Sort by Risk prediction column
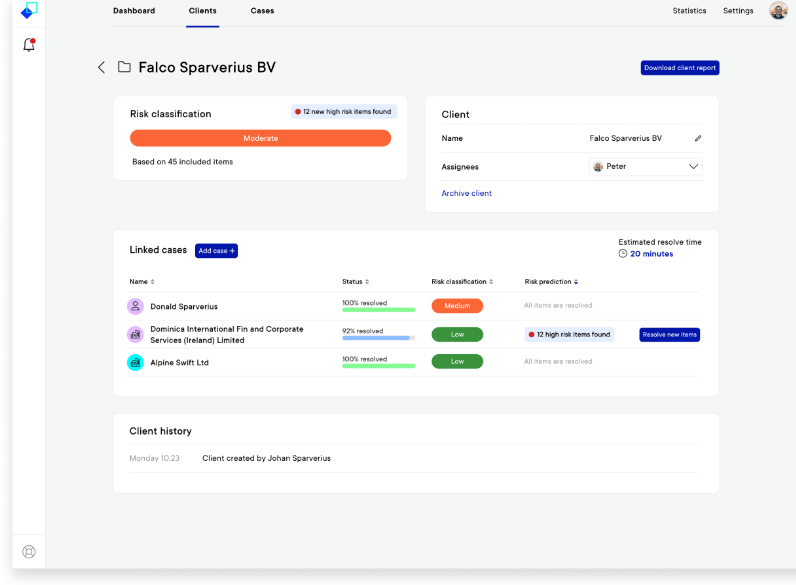 pos(551,282)
